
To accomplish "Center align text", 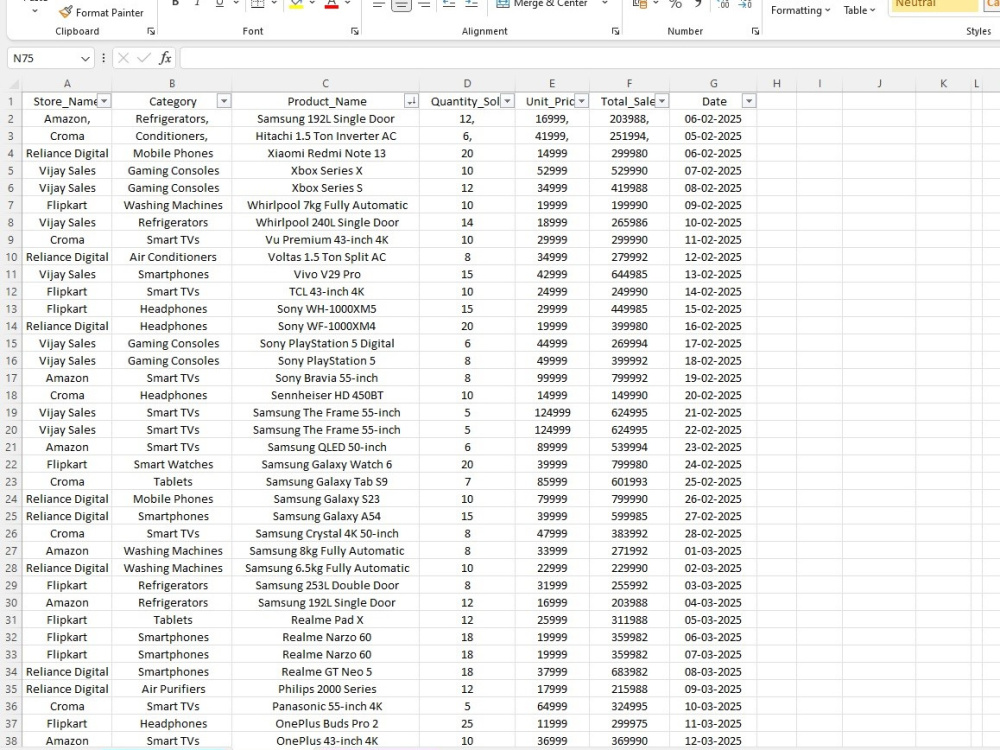I will pyautogui.click(x=401, y=4).
